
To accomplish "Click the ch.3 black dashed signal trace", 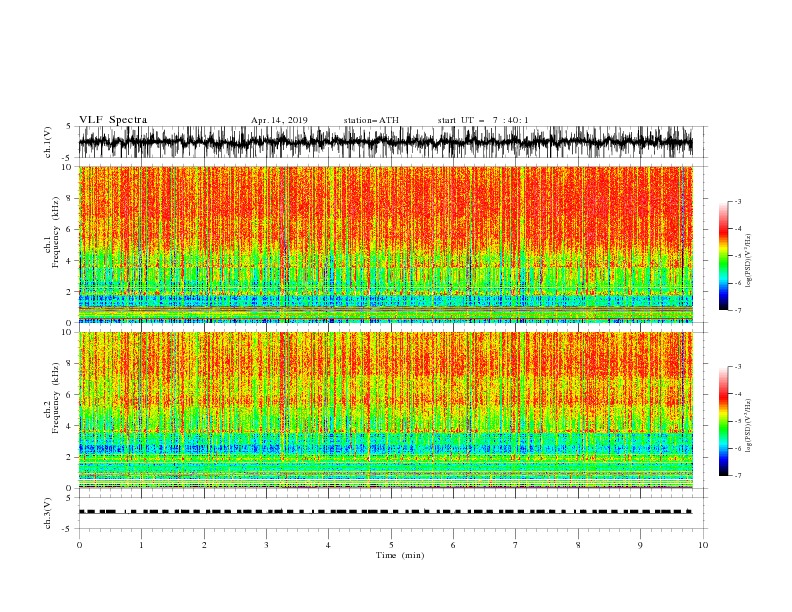I will click(385, 512).
